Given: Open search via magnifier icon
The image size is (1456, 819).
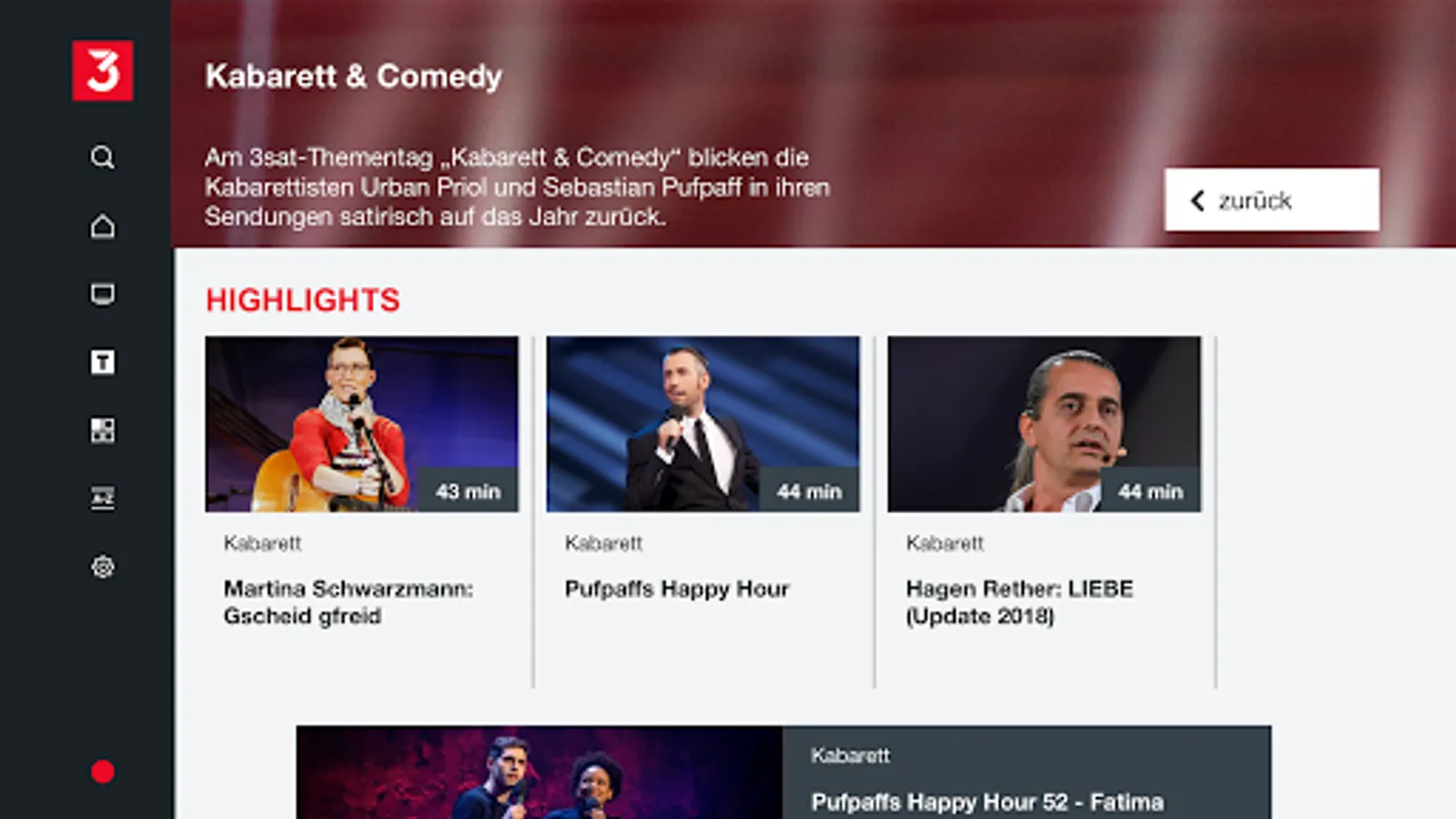Looking at the screenshot, I should point(103,157).
